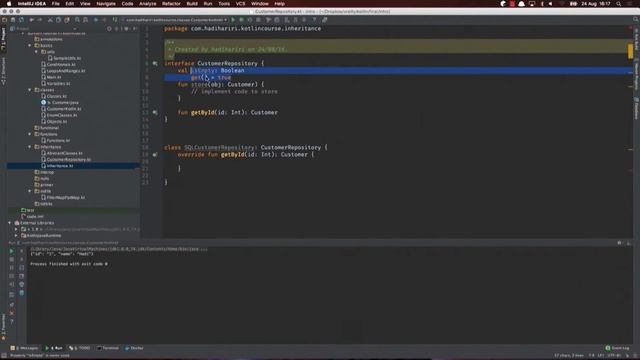Click the yellow warning marker in the editor's right stripe

pos(631,51)
